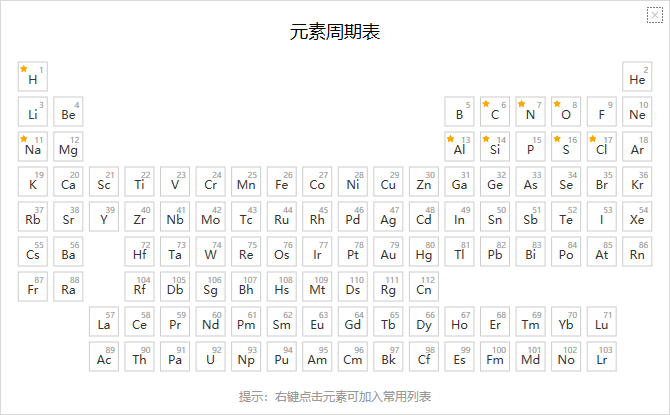Select the Sodium (Na) element
Image resolution: width=670 pixels, height=415 pixels.
(x=33, y=147)
